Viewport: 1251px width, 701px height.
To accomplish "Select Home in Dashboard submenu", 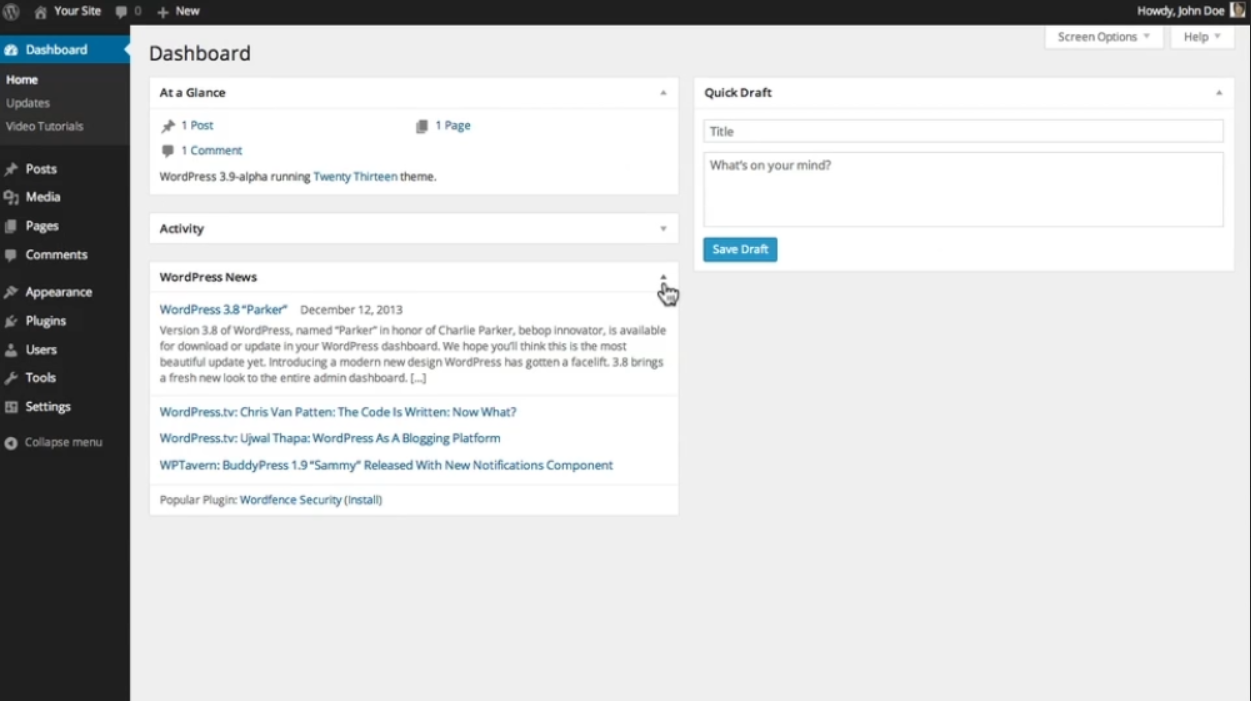I will tap(22, 80).
